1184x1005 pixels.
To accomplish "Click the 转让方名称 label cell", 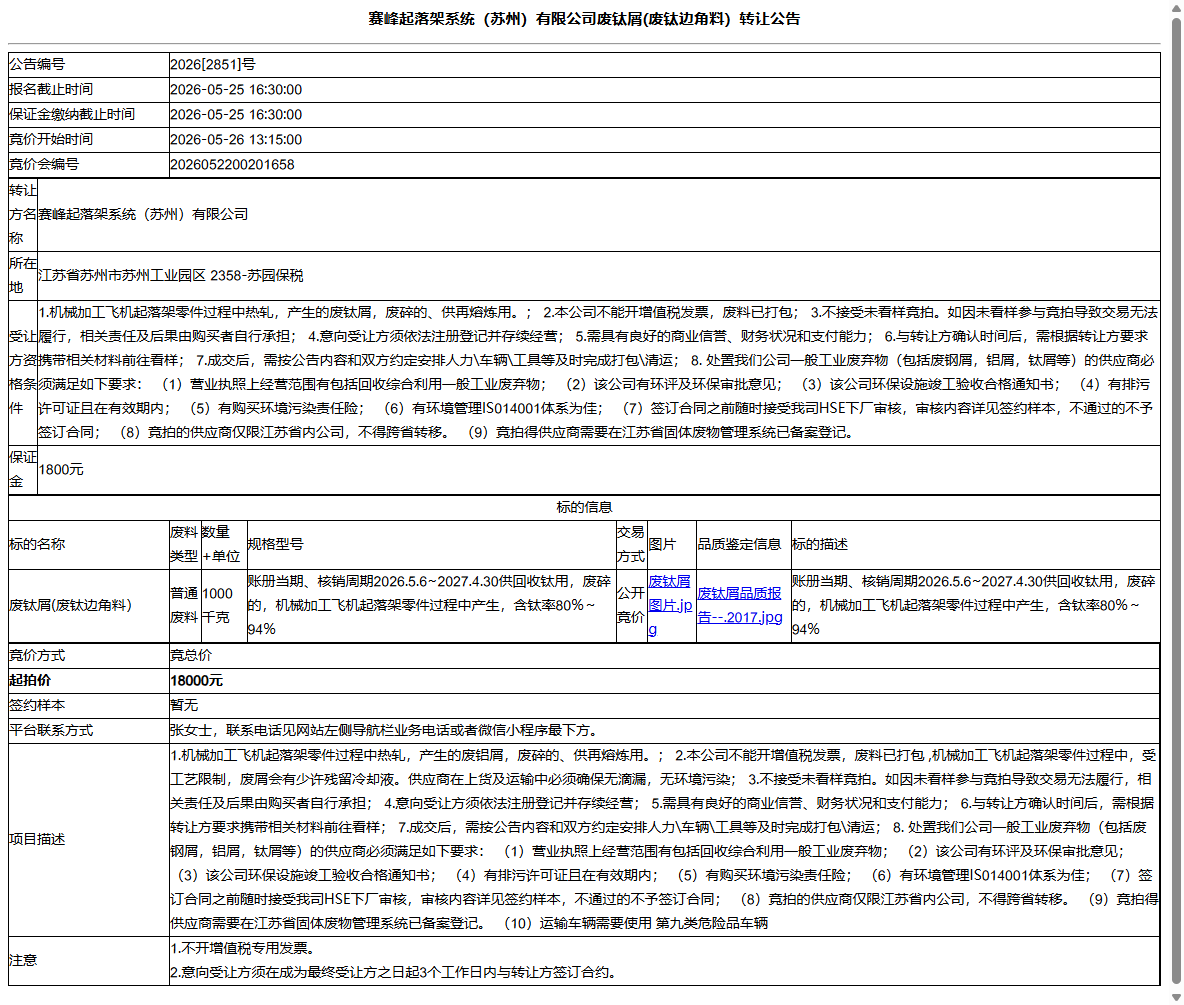I will point(23,214).
